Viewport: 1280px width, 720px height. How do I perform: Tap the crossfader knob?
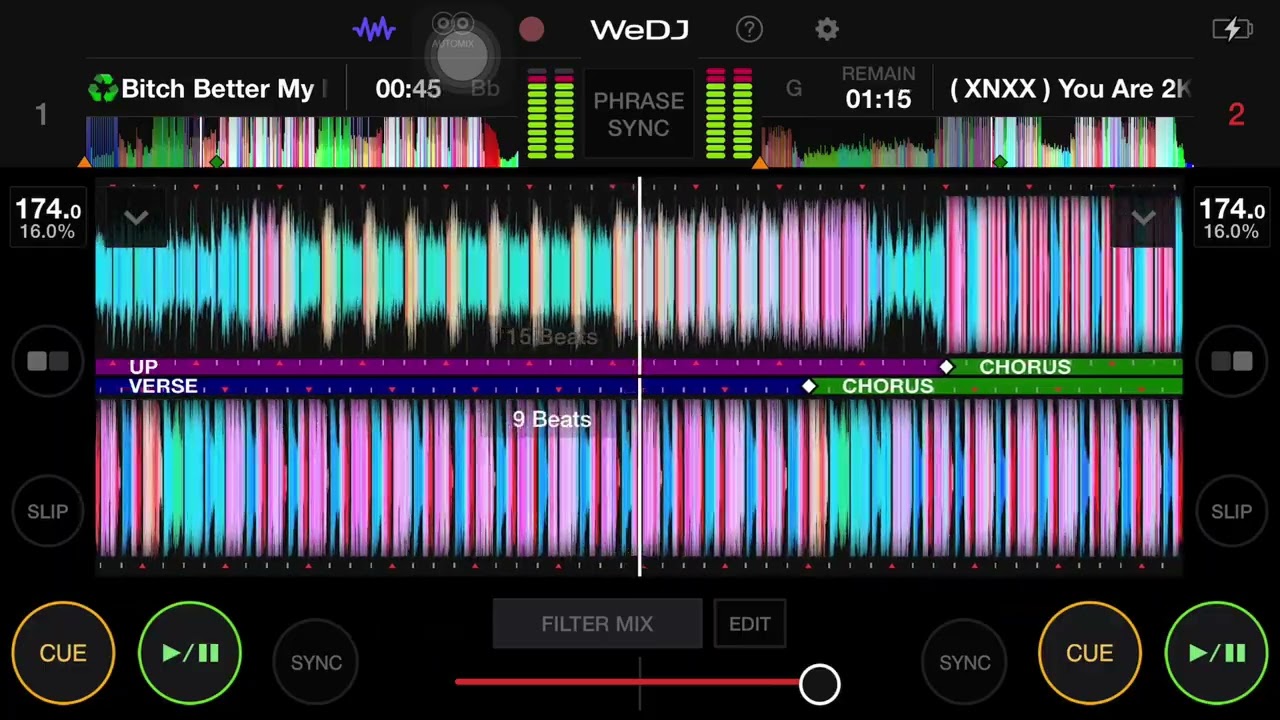820,684
